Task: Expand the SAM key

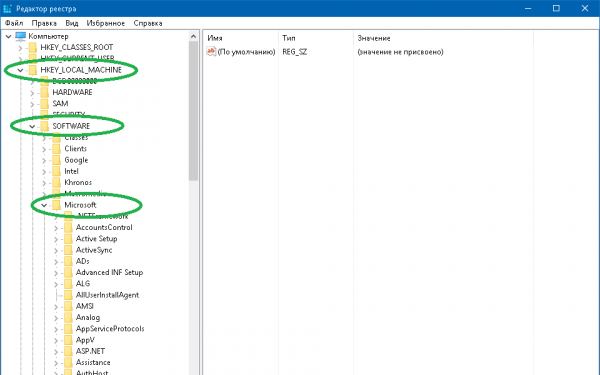Action: [32, 104]
